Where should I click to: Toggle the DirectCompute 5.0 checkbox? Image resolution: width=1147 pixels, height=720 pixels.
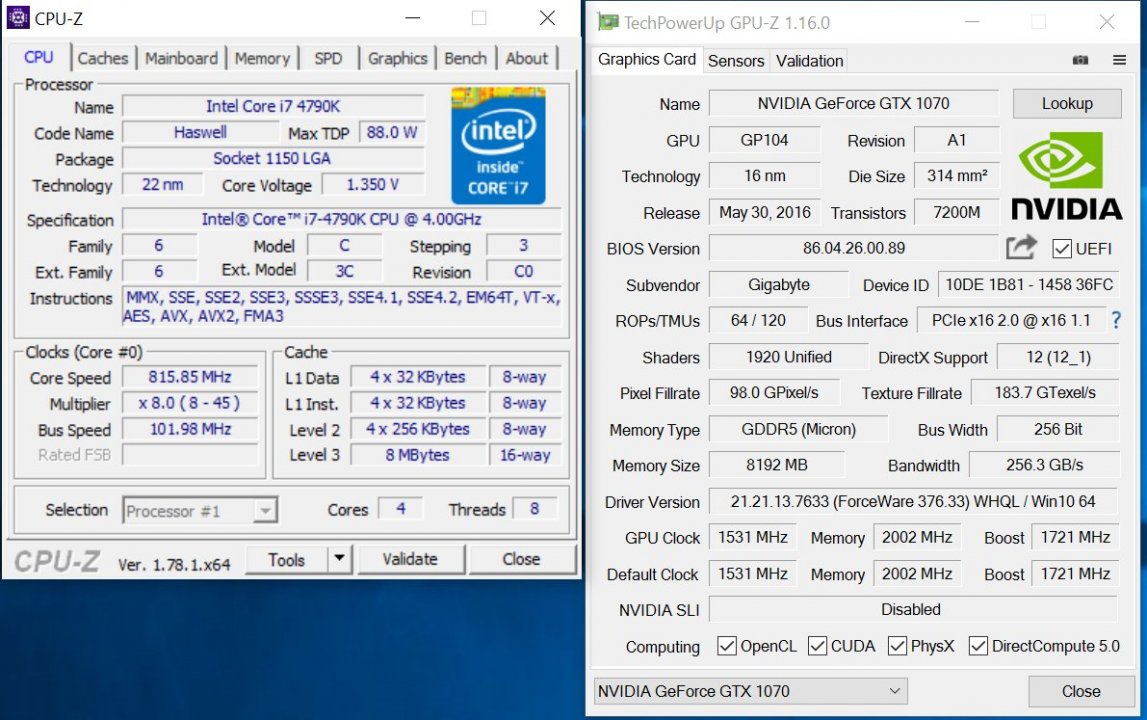(978, 645)
